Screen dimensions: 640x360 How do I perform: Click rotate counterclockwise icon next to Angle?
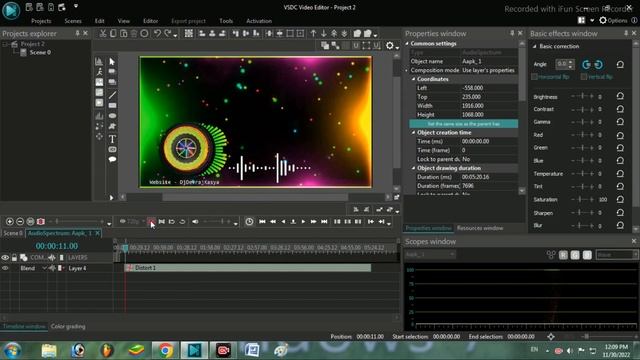coord(587,64)
